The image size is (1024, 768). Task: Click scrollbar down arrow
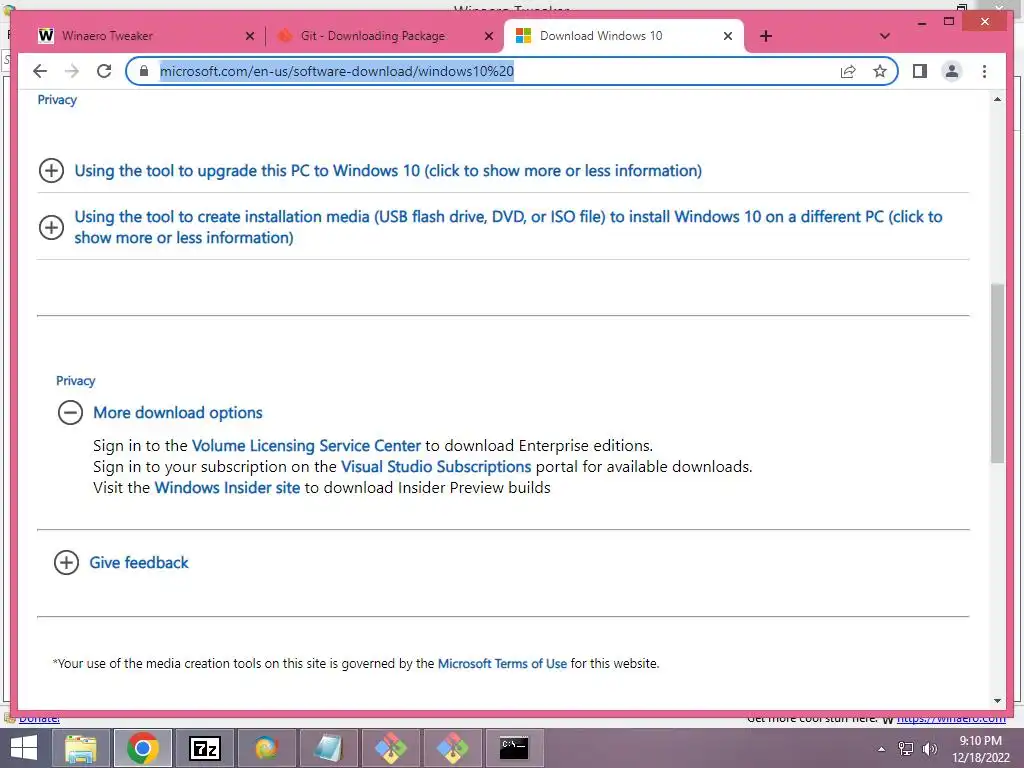tap(997, 701)
